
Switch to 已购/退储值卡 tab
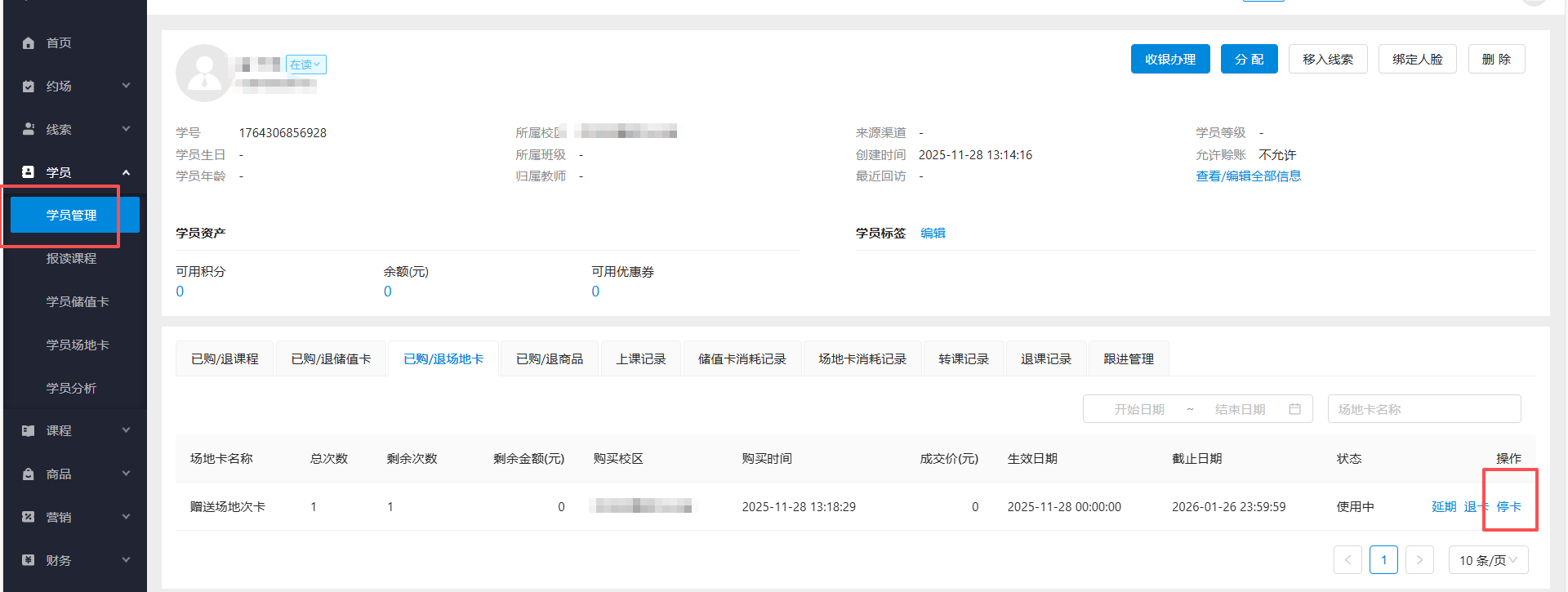[x=331, y=358]
